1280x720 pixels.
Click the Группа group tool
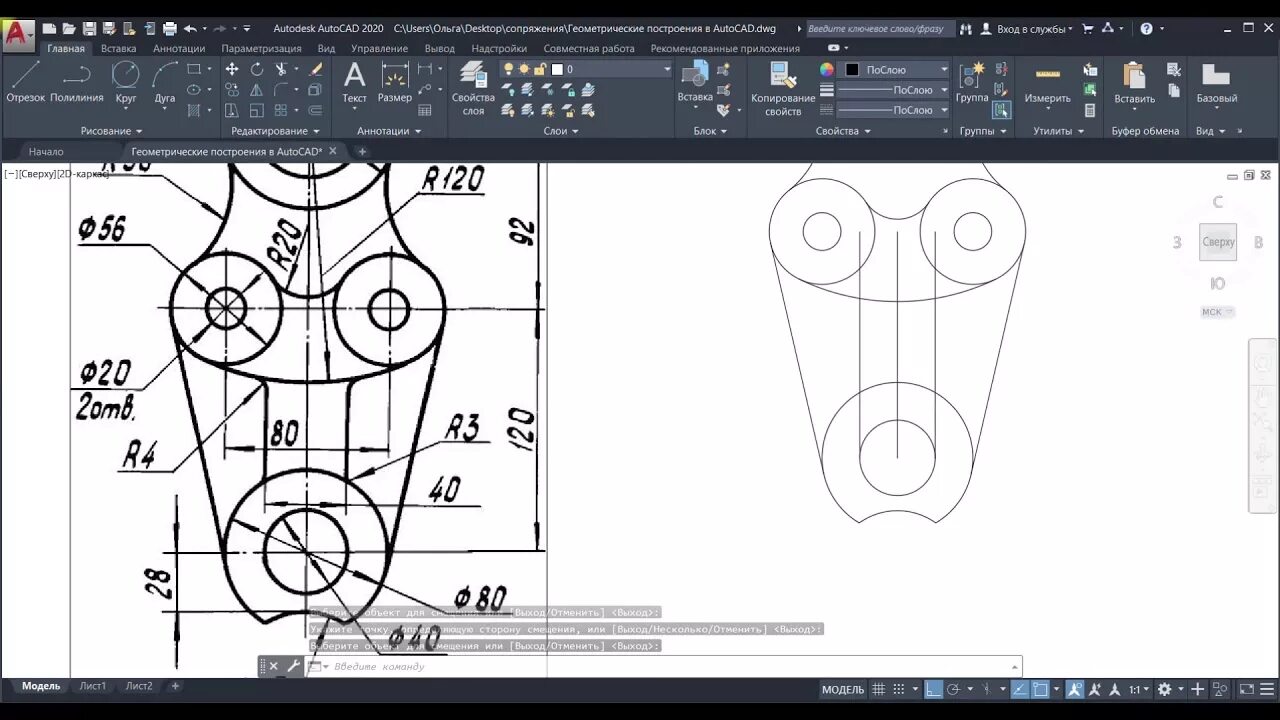972,82
